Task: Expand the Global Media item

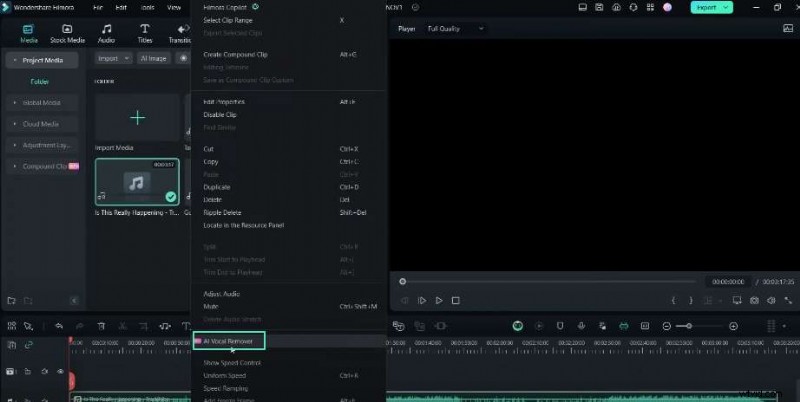Action: pos(15,103)
